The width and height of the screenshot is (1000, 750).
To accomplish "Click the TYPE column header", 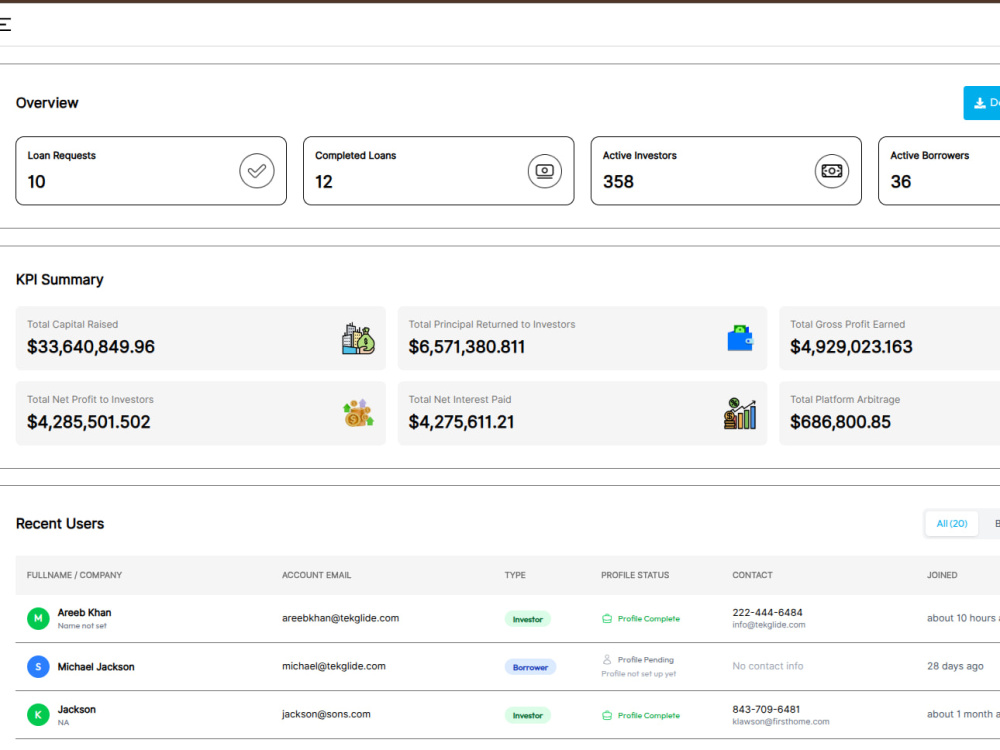I will (x=515, y=575).
